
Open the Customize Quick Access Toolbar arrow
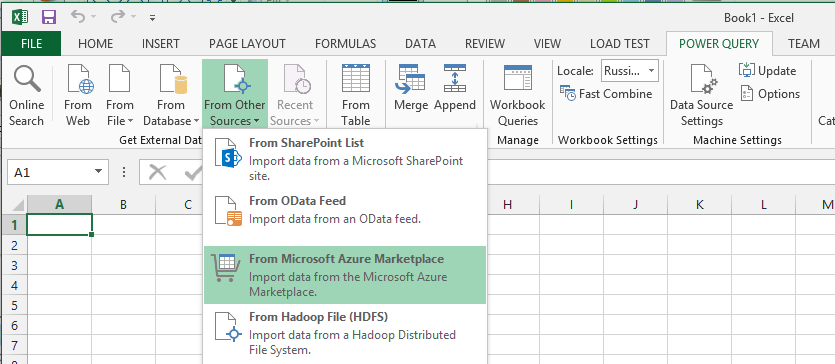click(x=152, y=18)
